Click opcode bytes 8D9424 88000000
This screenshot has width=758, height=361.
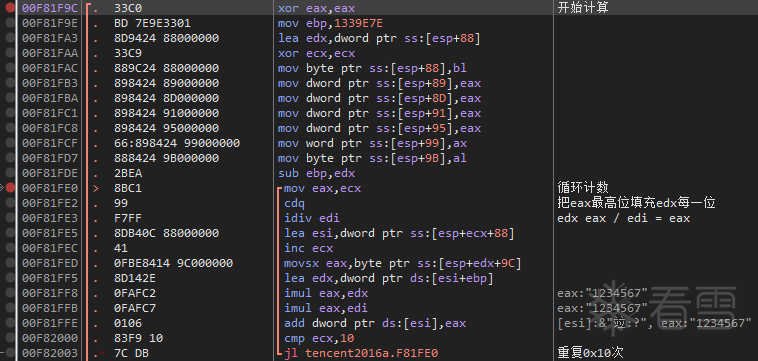pyautogui.click(x=166, y=38)
